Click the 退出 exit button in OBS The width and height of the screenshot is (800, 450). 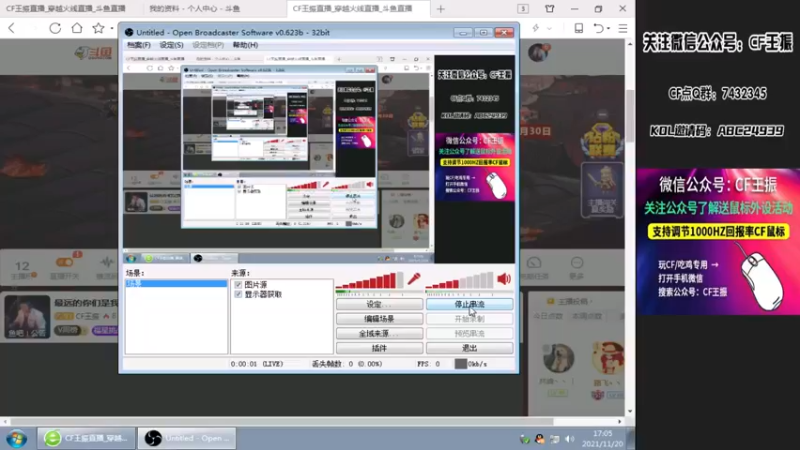[469, 348]
